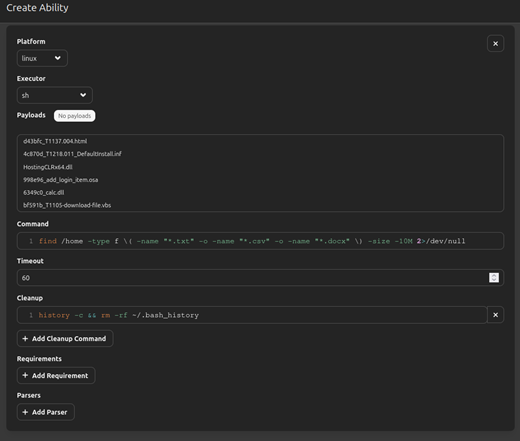
Task: Click Add Requirement button
Action: click(56, 376)
